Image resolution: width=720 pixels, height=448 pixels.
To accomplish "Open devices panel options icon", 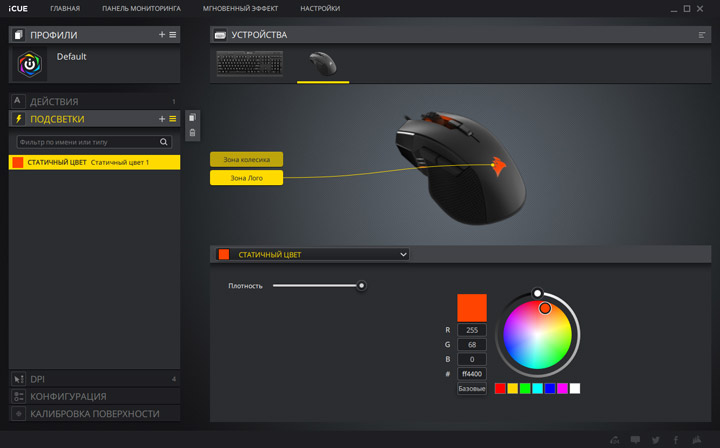I will pyautogui.click(x=702, y=35).
